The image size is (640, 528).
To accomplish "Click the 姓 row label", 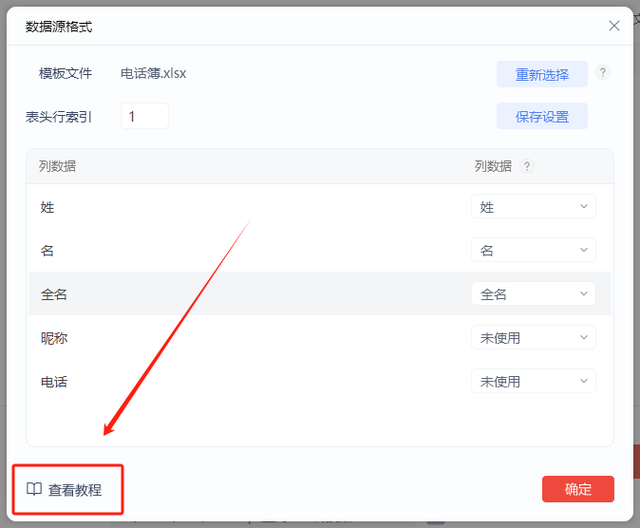I will (47, 207).
